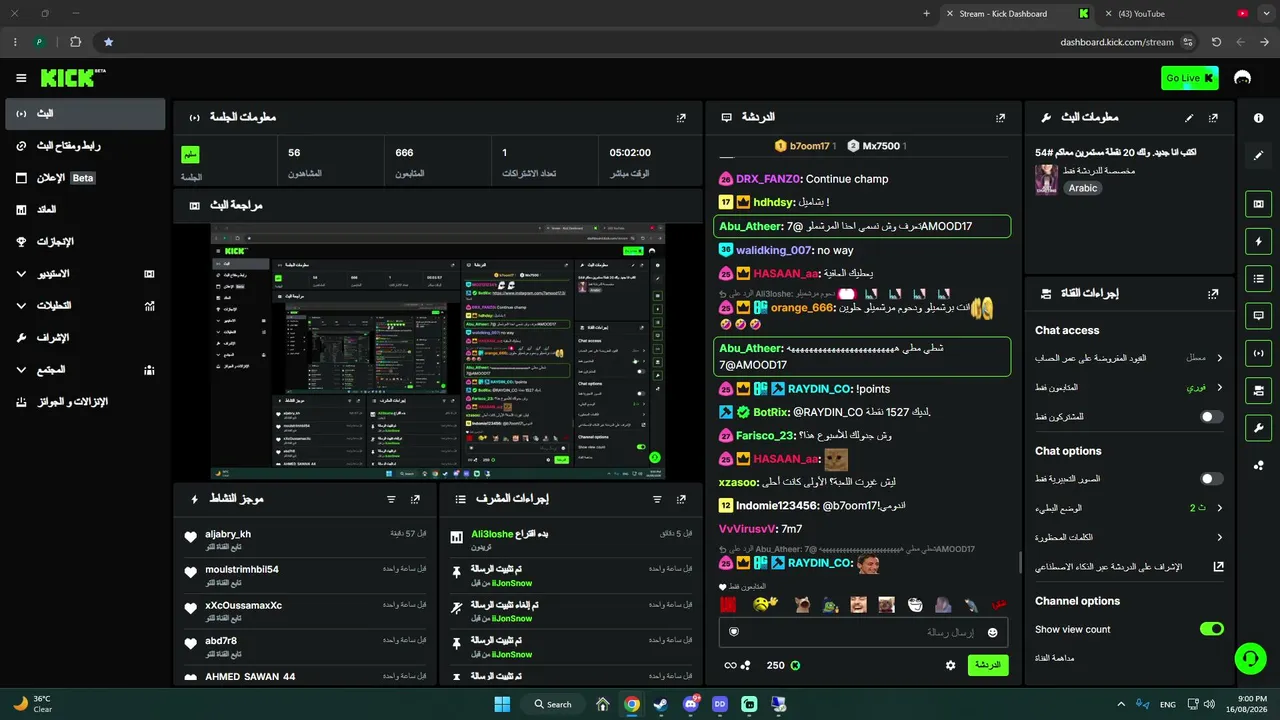Insert the trollface emote

tap(914, 605)
